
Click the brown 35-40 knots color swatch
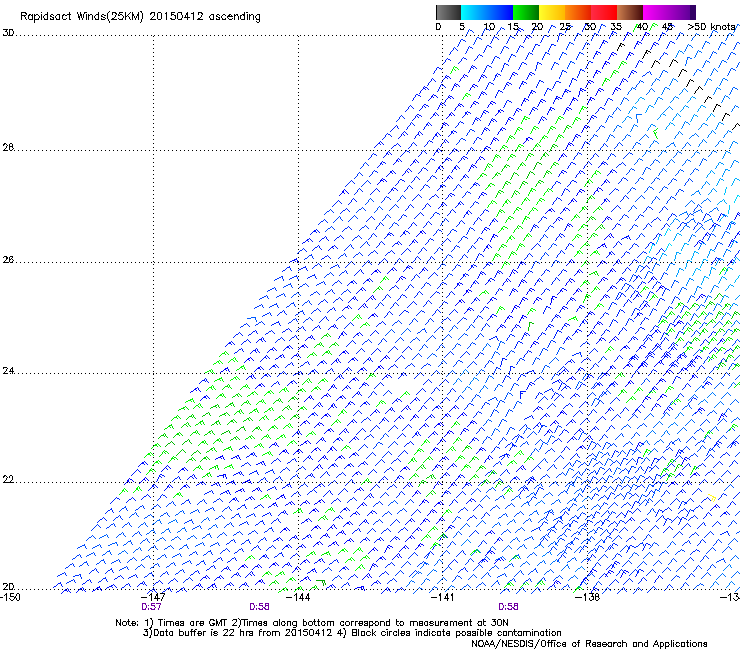630,12
